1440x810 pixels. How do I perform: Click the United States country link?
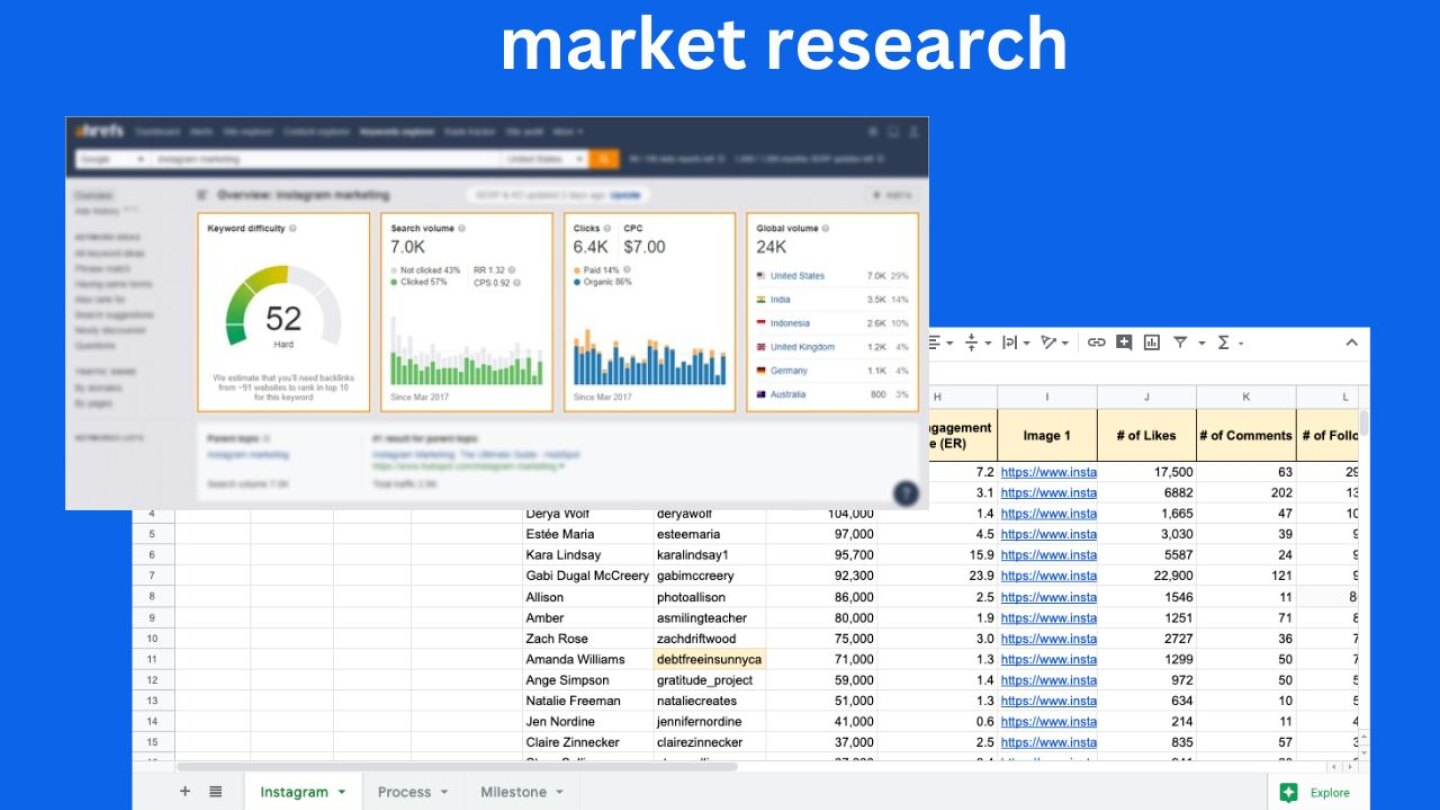797,276
